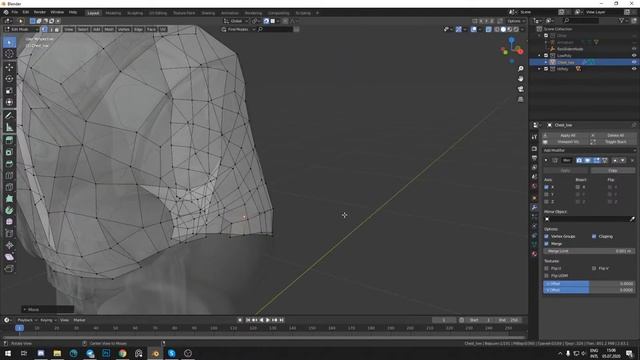
Task: Select the Edge Slide tool
Action: click(9, 234)
